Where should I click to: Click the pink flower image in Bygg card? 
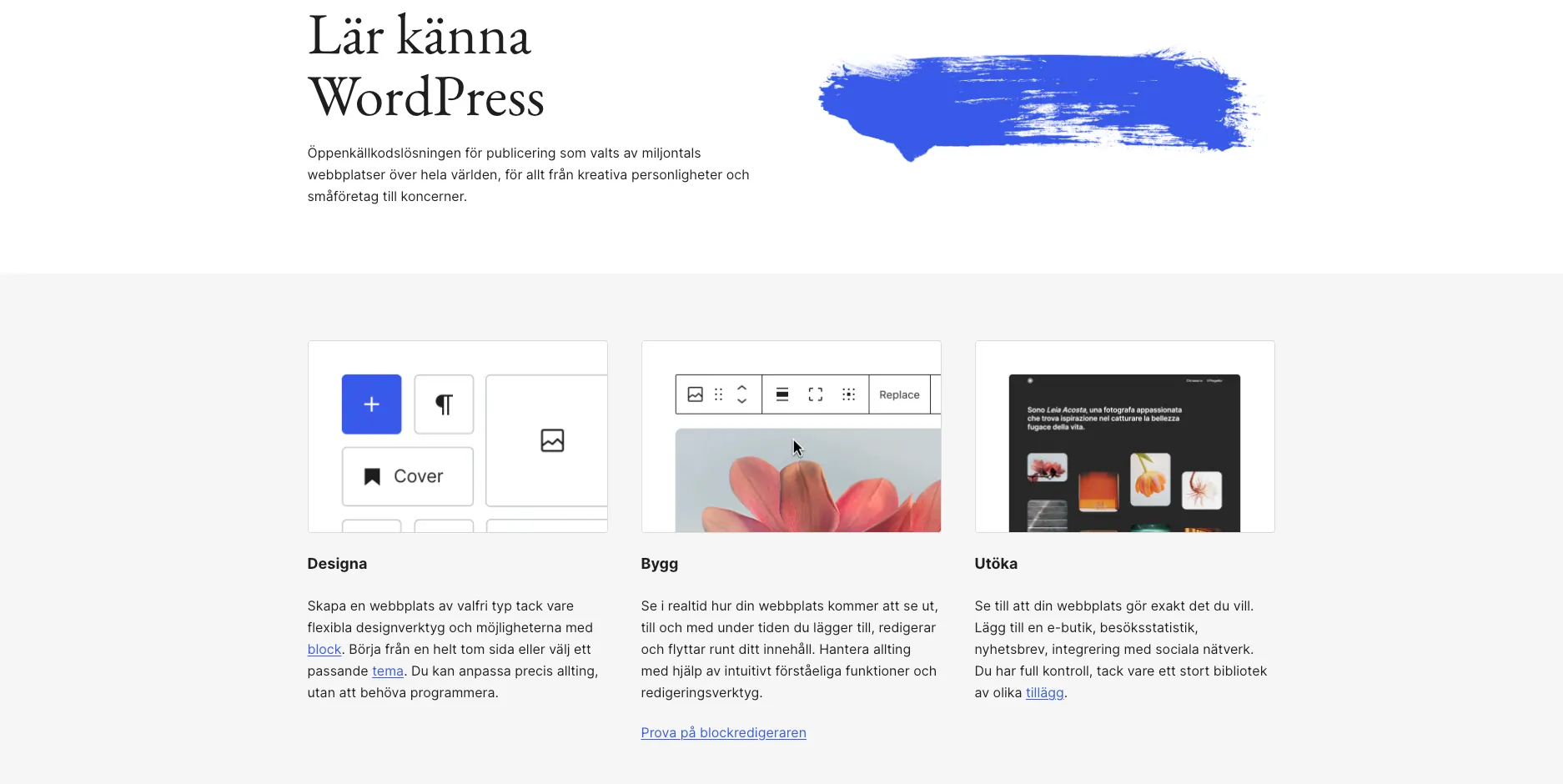pos(808,480)
